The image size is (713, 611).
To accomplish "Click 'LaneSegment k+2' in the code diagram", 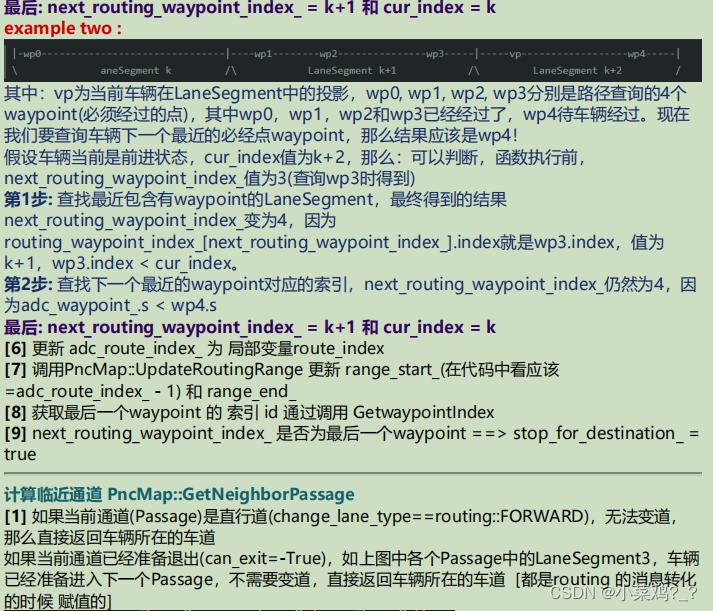I will point(577,70).
